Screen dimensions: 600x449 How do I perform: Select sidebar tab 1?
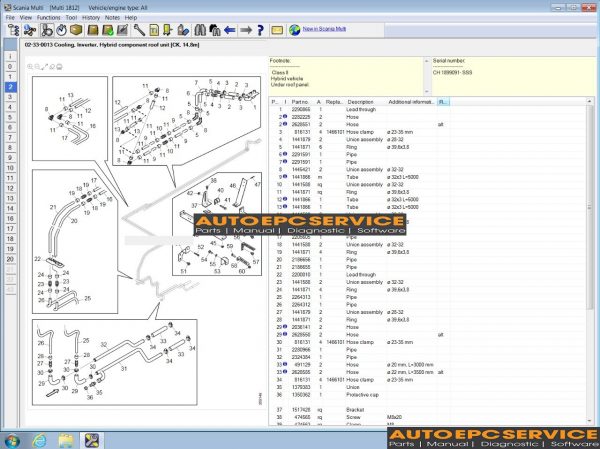coord(10,77)
